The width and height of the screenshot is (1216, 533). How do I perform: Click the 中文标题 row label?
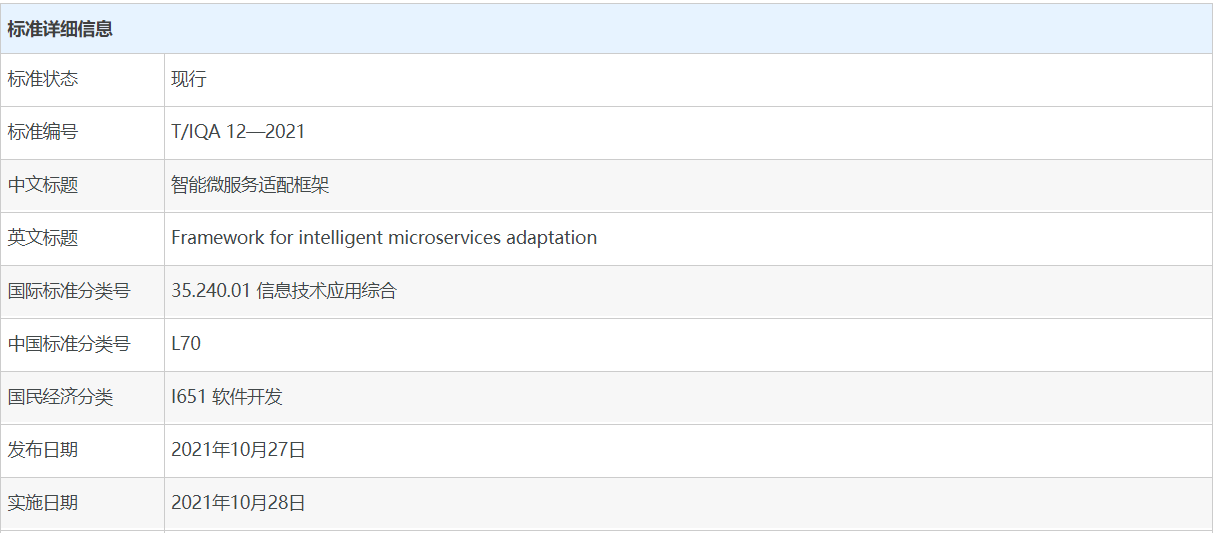pyautogui.click(x=43, y=185)
